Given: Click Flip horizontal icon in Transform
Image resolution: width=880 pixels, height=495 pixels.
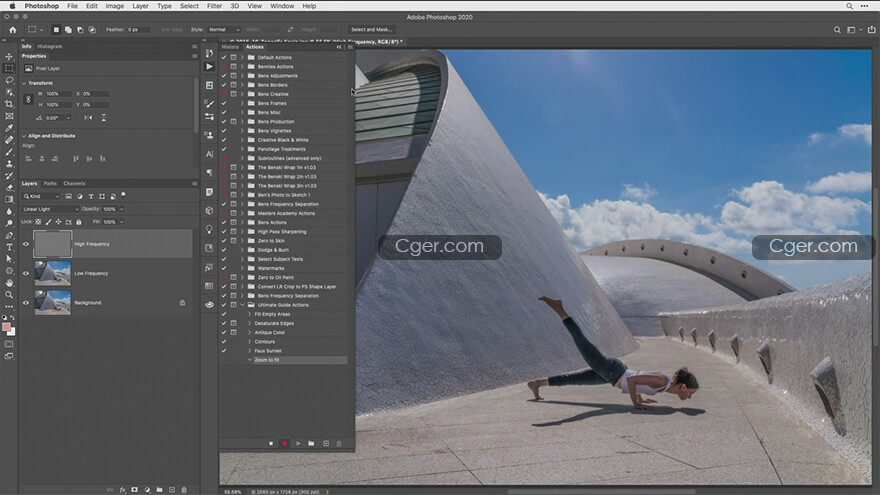Looking at the screenshot, I should (88, 118).
